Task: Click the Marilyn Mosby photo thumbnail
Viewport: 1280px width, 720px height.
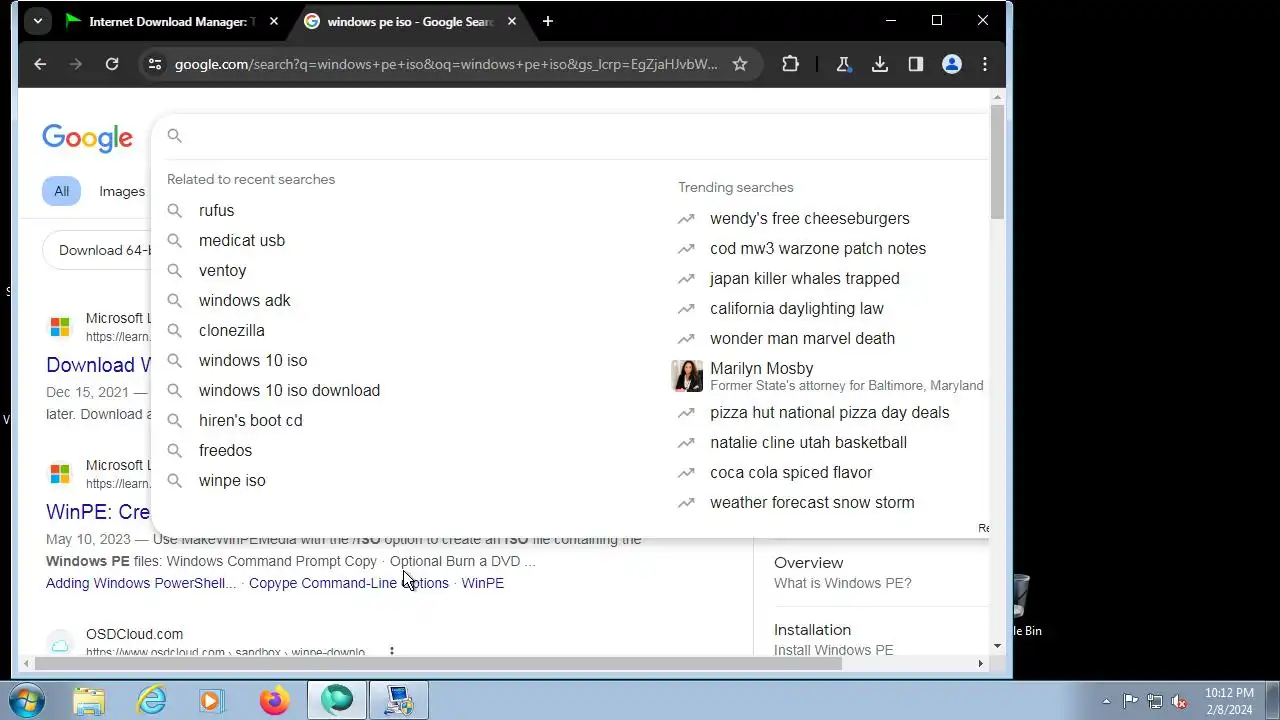Action: click(x=687, y=376)
